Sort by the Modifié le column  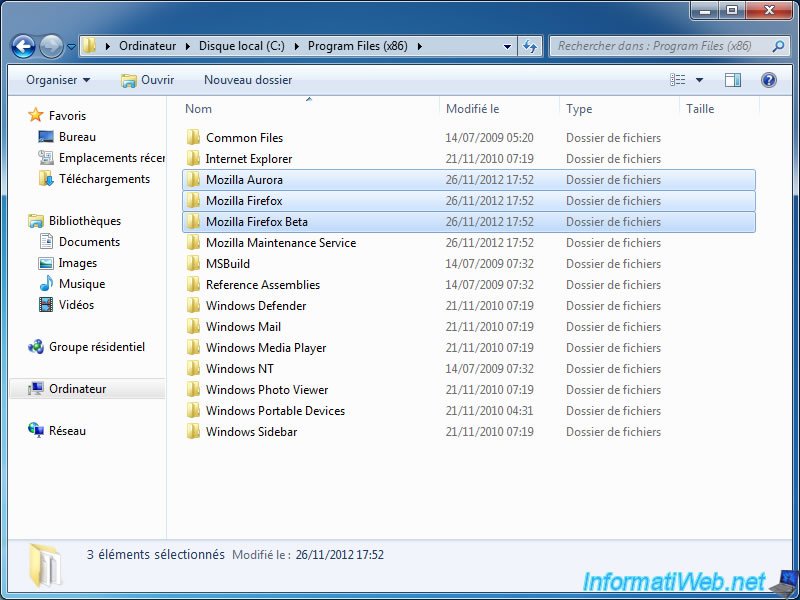point(472,109)
